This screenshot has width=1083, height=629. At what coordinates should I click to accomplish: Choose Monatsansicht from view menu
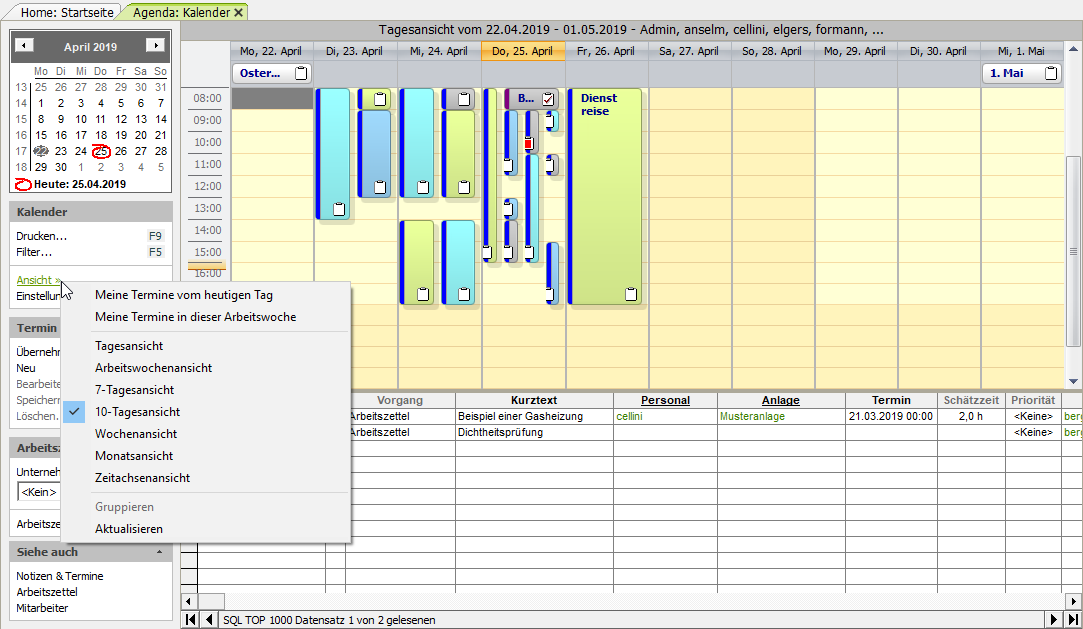click(134, 456)
